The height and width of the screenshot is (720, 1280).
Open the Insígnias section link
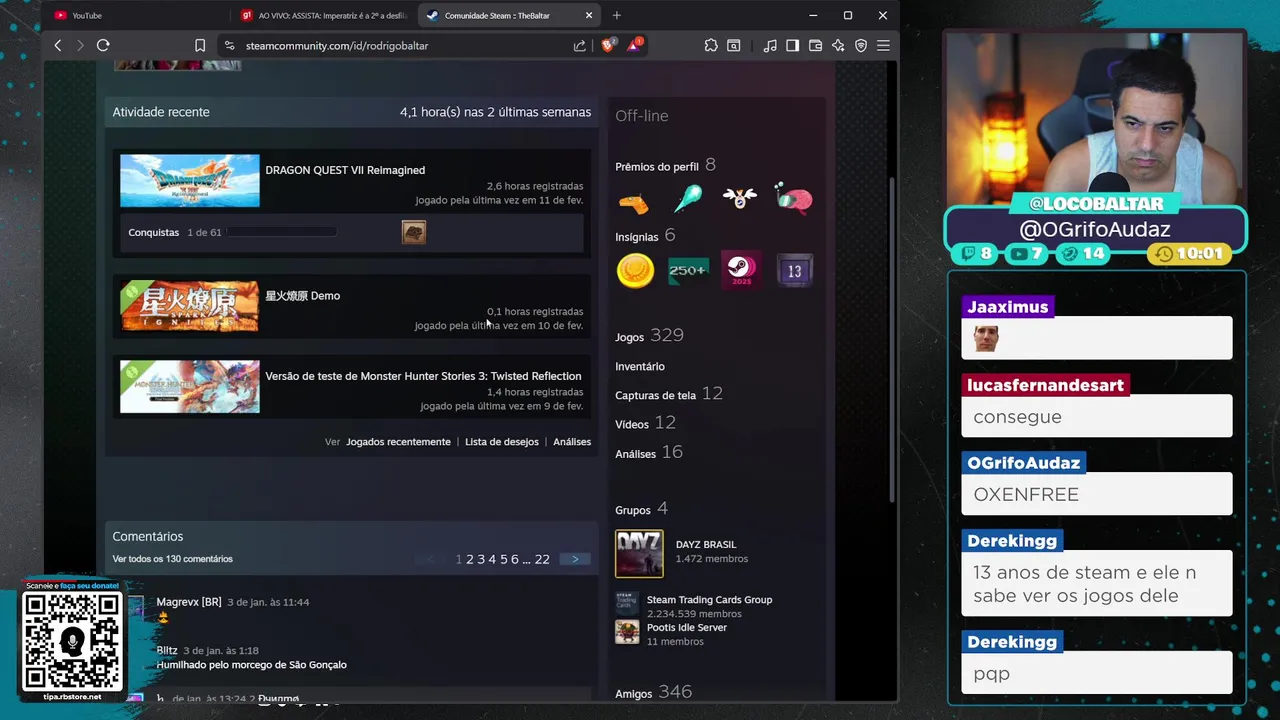(x=637, y=236)
